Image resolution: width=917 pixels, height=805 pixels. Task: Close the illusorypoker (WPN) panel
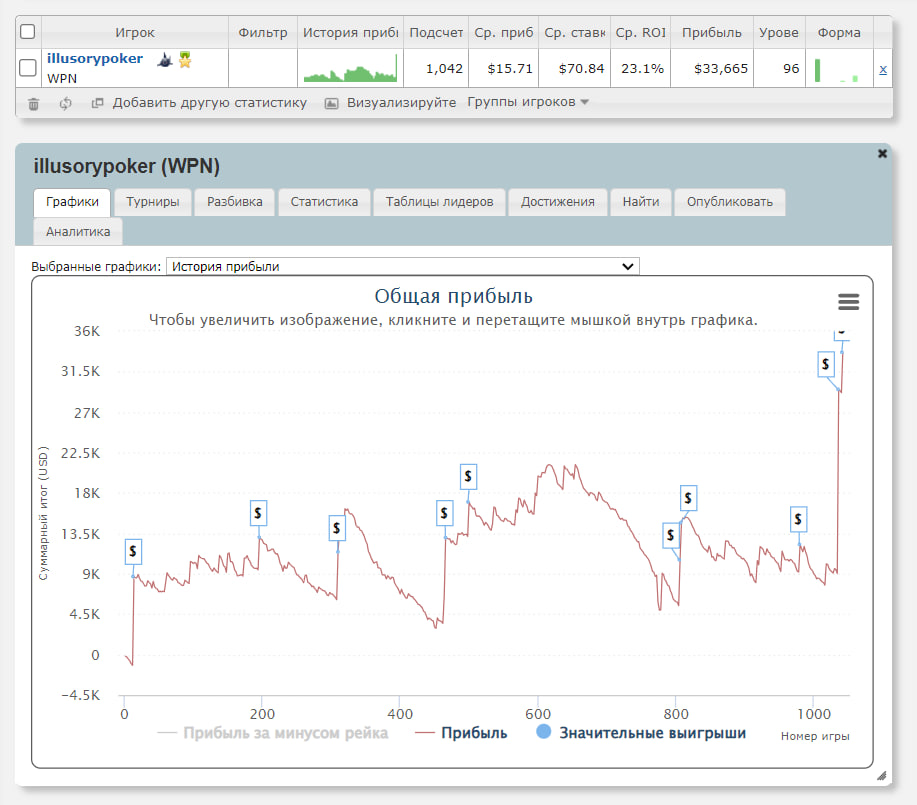click(x=882, y=154)
